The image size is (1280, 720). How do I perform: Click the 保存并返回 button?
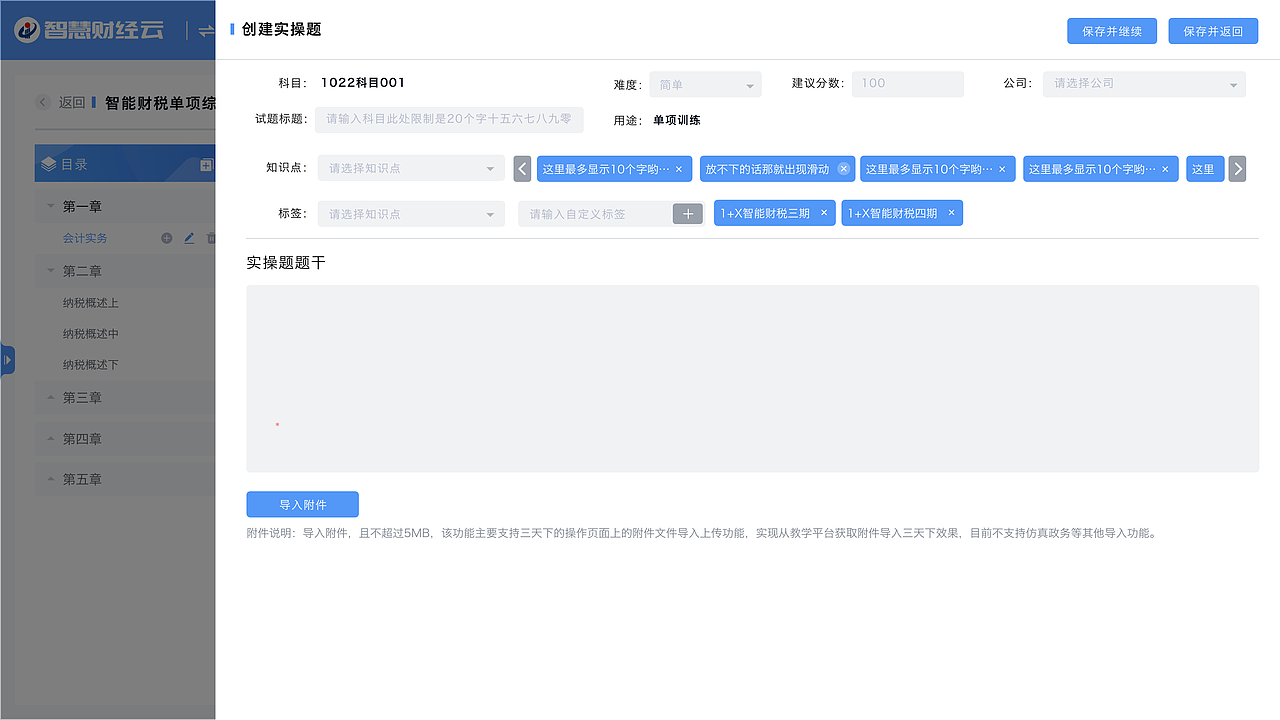1213,30
